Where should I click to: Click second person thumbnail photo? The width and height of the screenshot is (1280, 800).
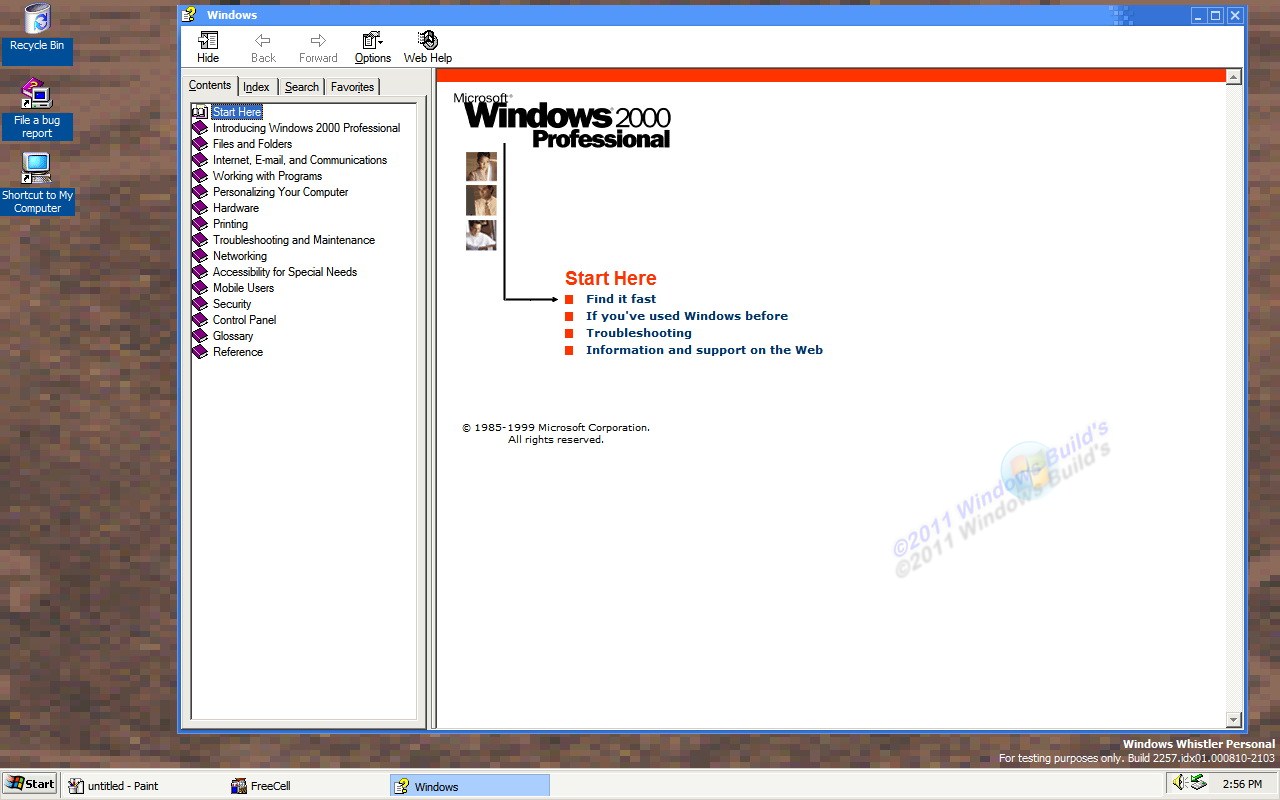pos(481,200)
